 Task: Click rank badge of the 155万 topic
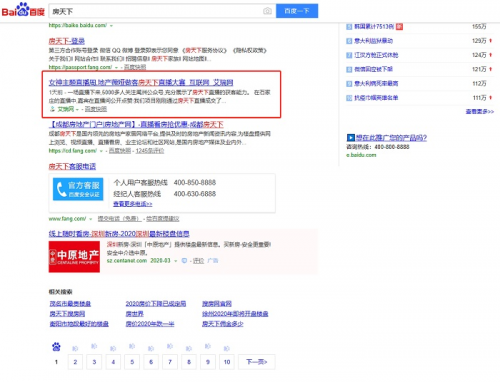[349, 26]
